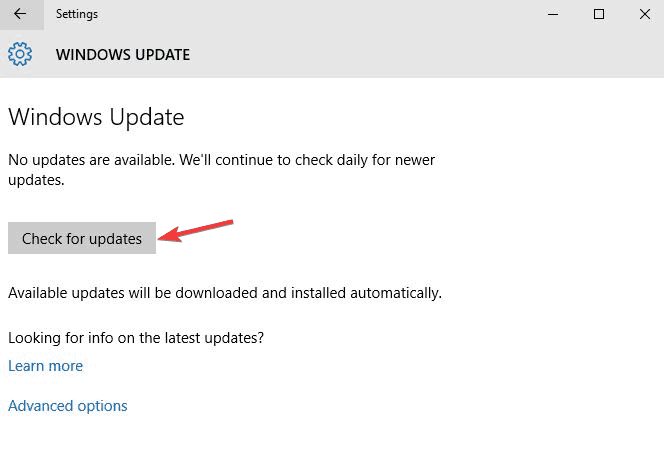Minimize the Settings window
Image resolution: width=664 pixels, height=465 pixels.
553,14
